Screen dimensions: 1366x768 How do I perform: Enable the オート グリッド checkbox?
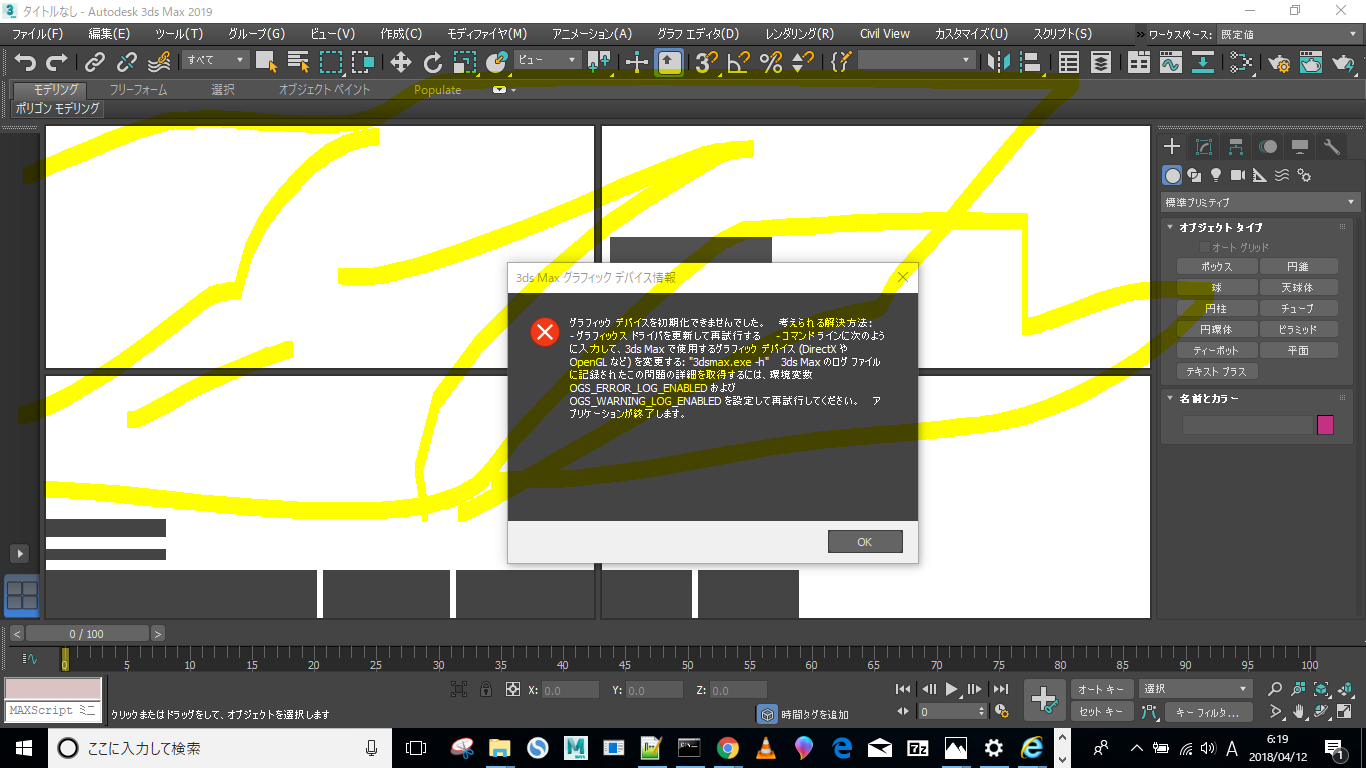pyautogui.click(x=1206, y=247)
